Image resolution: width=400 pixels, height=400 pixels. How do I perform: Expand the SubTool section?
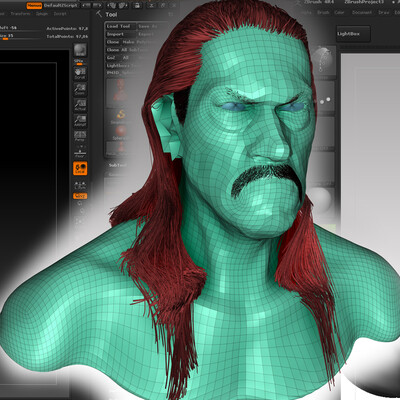[118, 165]
